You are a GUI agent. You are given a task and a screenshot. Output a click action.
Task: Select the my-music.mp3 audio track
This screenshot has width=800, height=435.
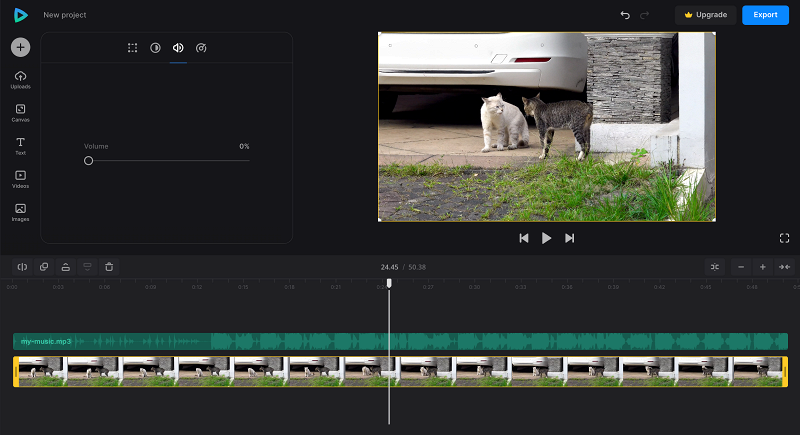point(401,341)
